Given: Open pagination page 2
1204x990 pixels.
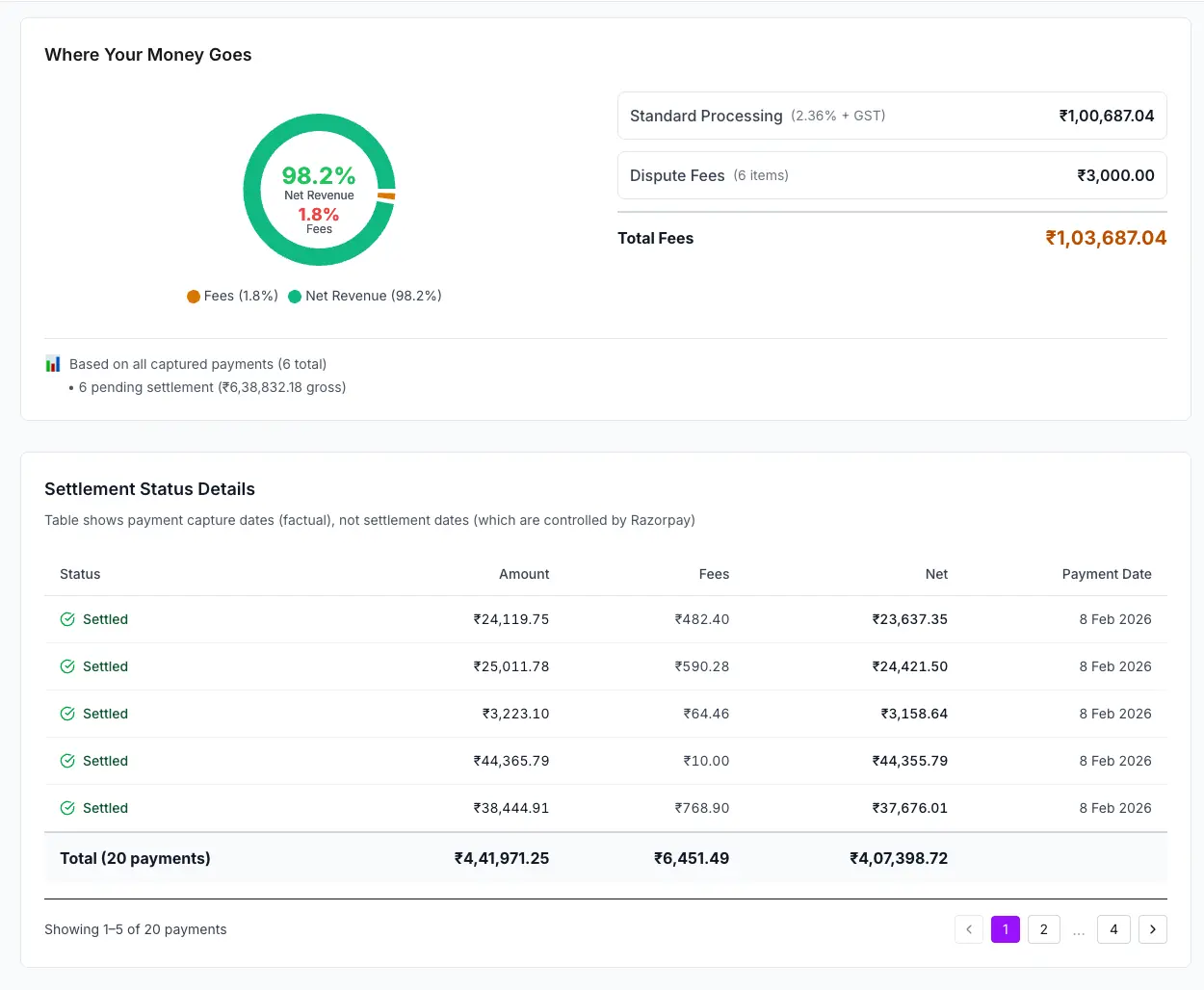Looking at the screenshot, I should [1043, 929].
